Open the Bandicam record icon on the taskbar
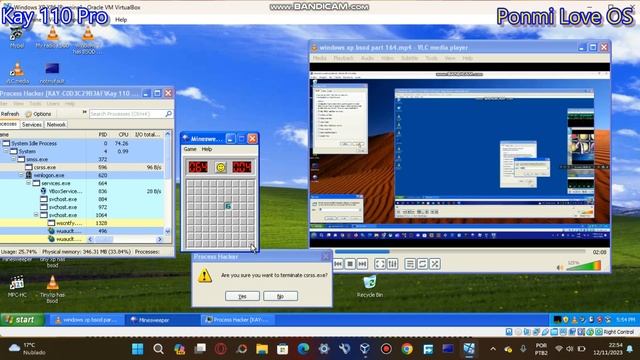 click(386, 349)
